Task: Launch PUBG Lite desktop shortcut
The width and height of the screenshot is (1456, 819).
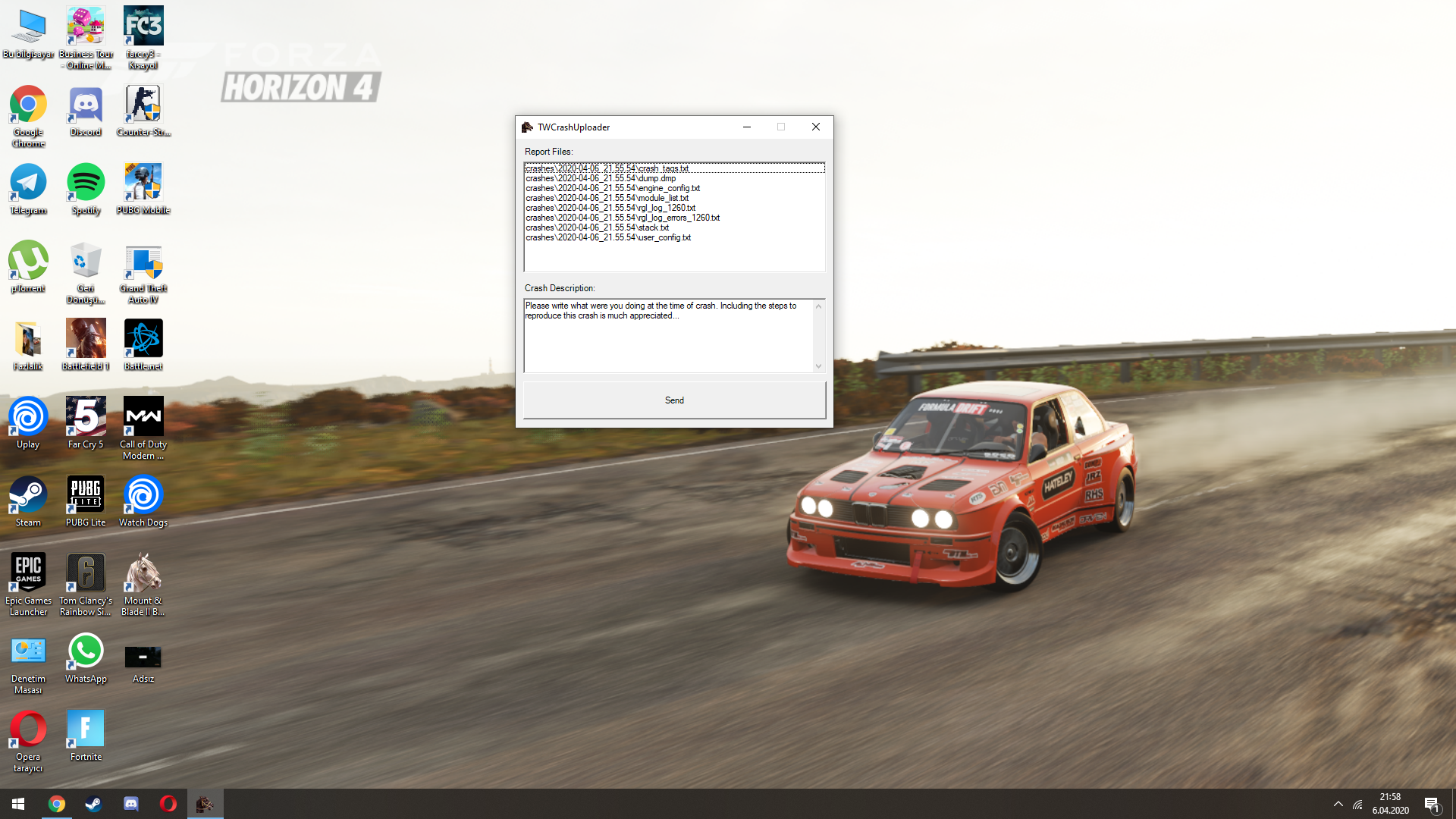Action: click(86, 501)
